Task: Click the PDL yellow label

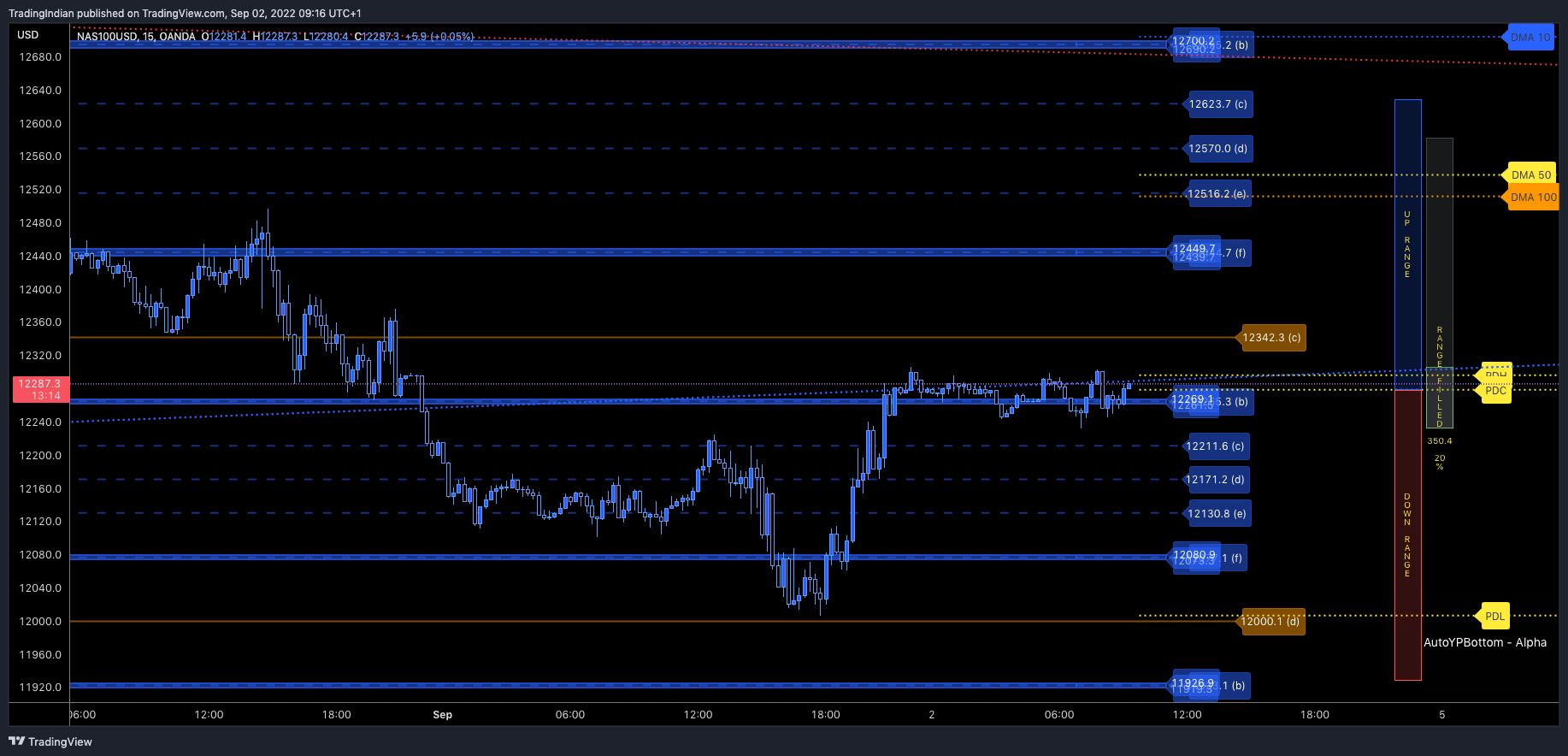Action: point(1494,616)
